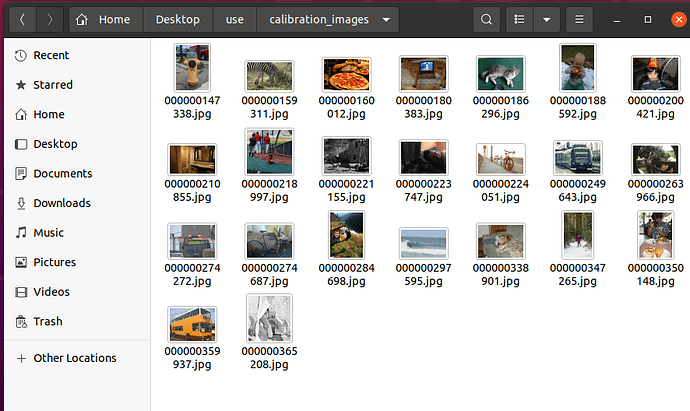Click Home in the path bar
The image size is (690, 411).
coord(105,20)
